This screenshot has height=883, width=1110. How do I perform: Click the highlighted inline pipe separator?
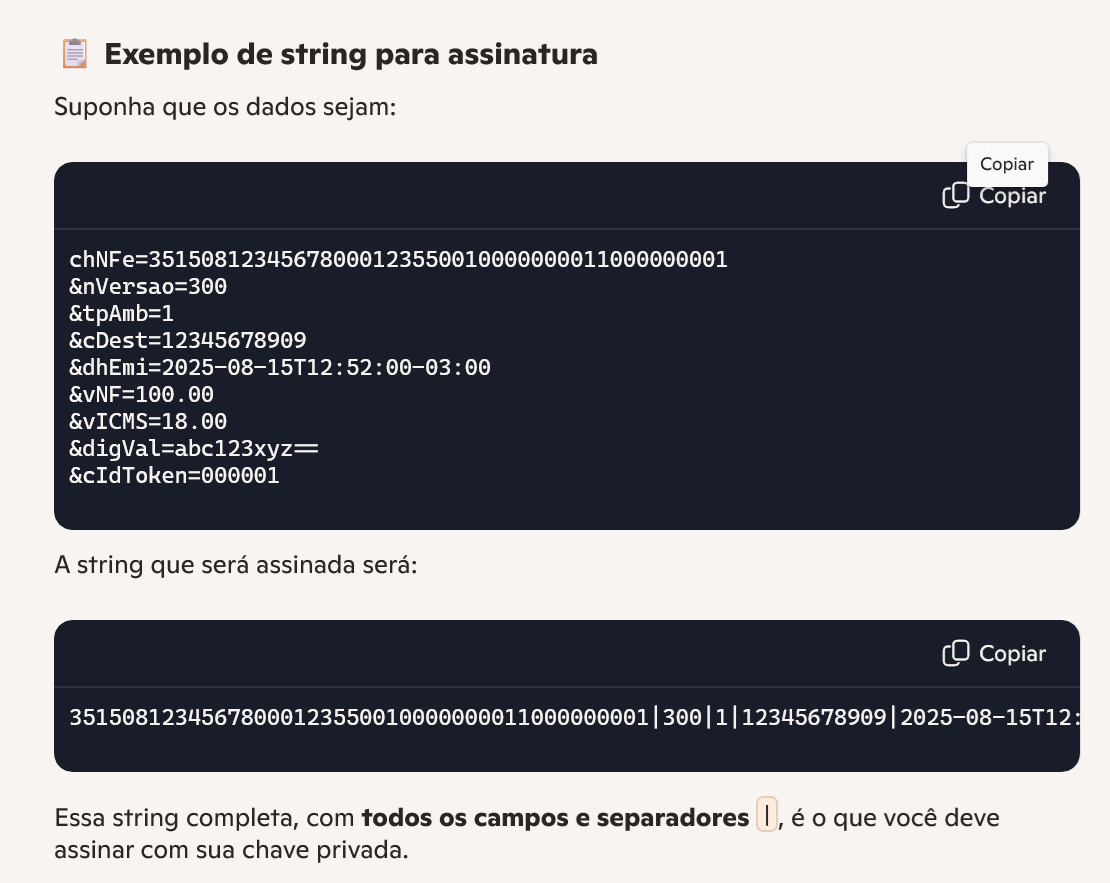pyautogui.click(x=766, y=818)
